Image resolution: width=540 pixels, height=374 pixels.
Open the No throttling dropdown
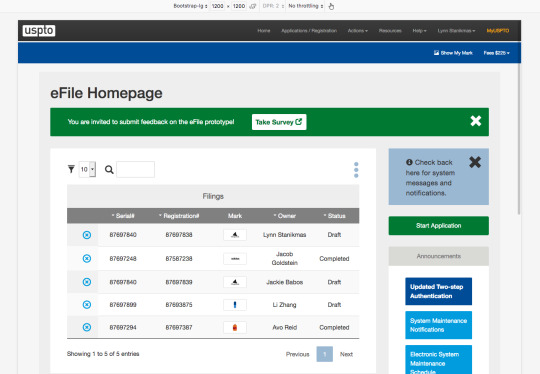tap(306, 6)
